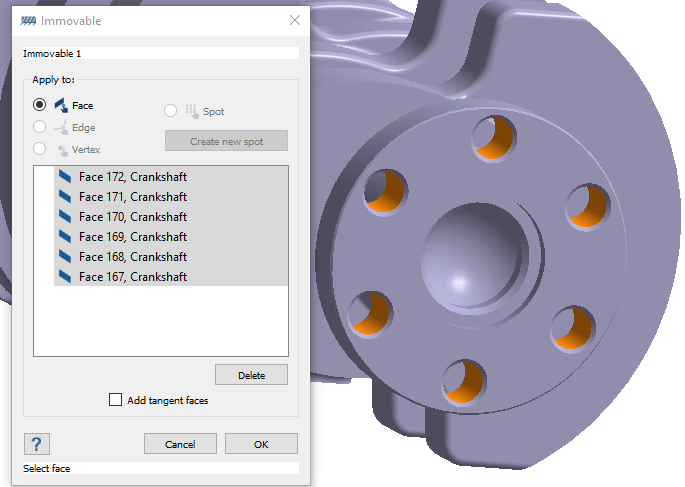Click the striped icon beside Face 167
Screen dimensions: 685x487
65,276
